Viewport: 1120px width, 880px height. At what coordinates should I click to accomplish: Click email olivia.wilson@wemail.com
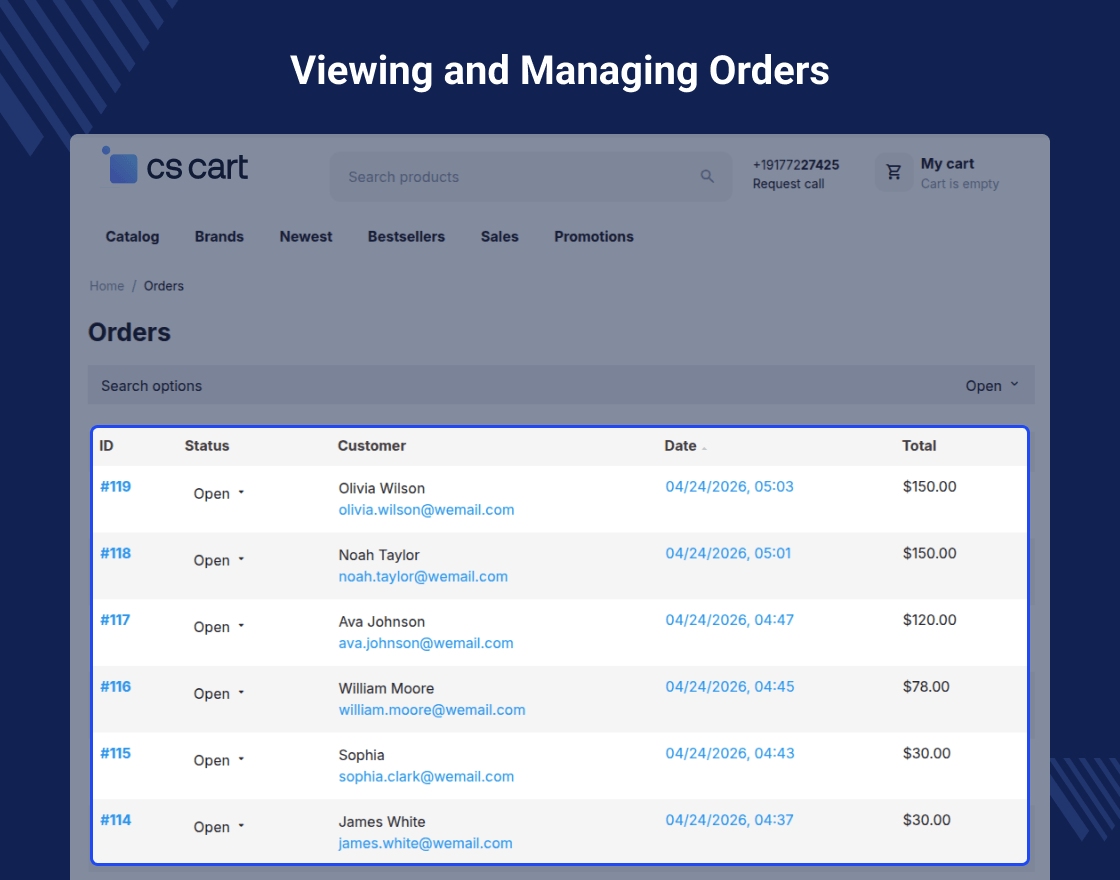pos(426,510)
